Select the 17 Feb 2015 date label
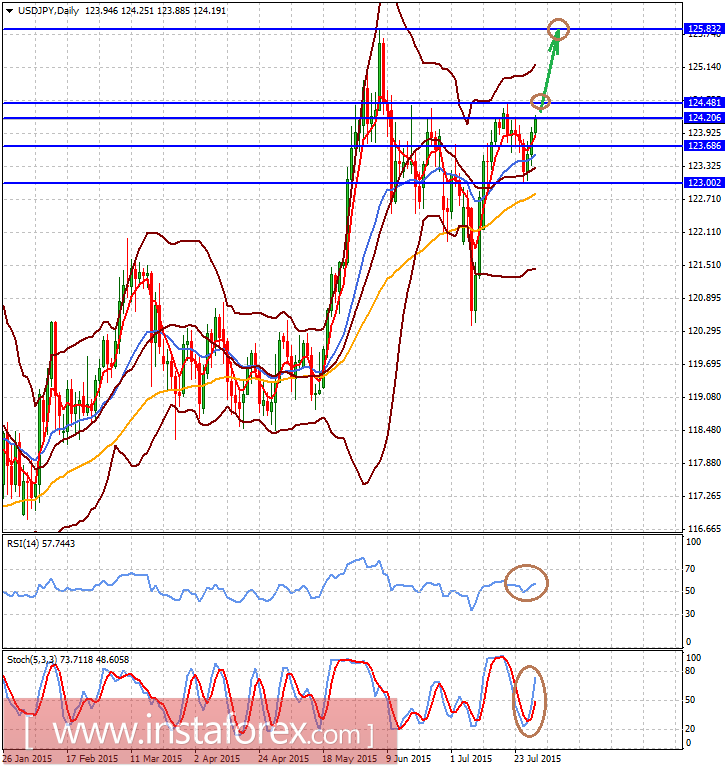Image resolution: width=725 pixels, height=767 pixels. pos(92,758)
